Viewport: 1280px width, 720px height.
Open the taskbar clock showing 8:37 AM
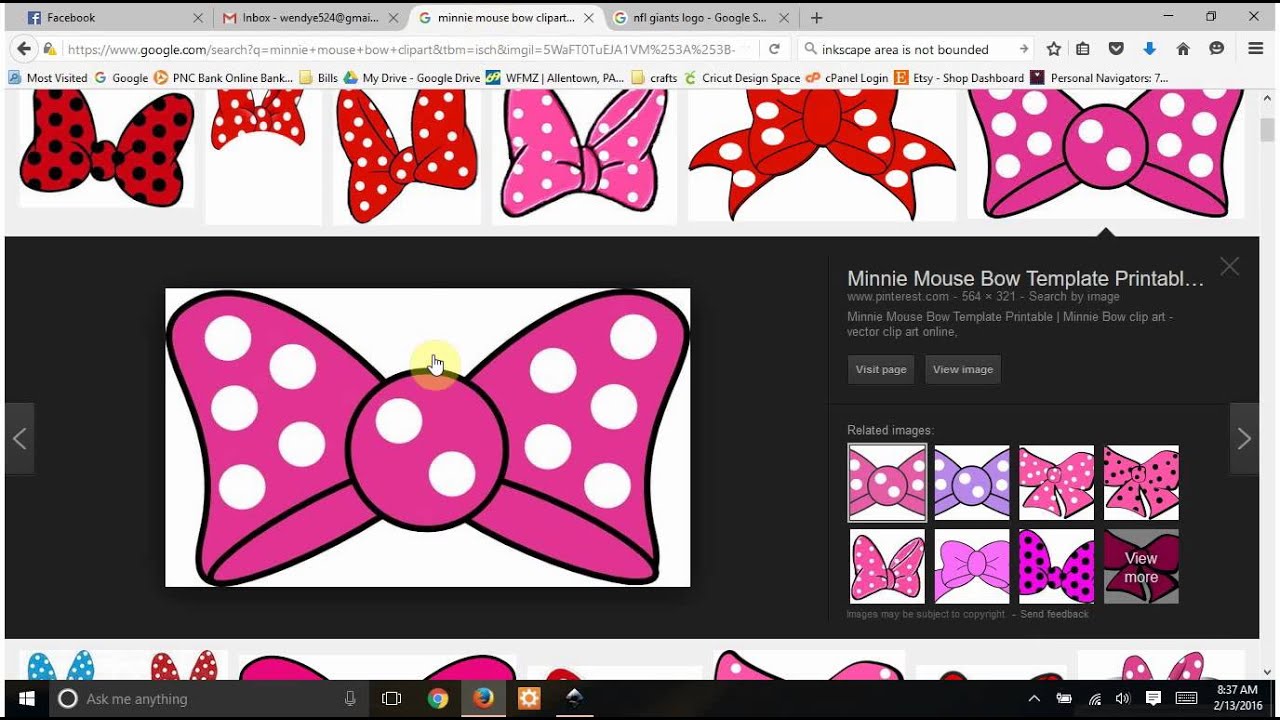coord(1236,698)
